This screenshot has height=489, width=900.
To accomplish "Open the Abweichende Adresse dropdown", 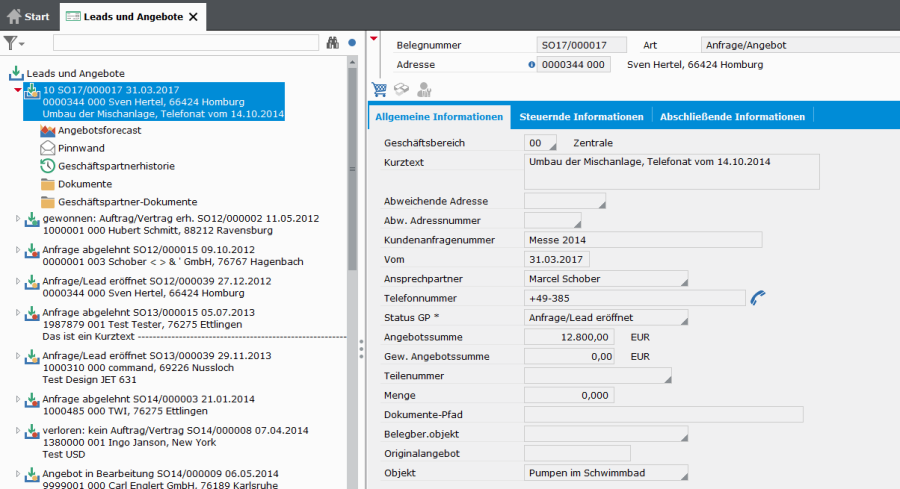I will (602, 204).
